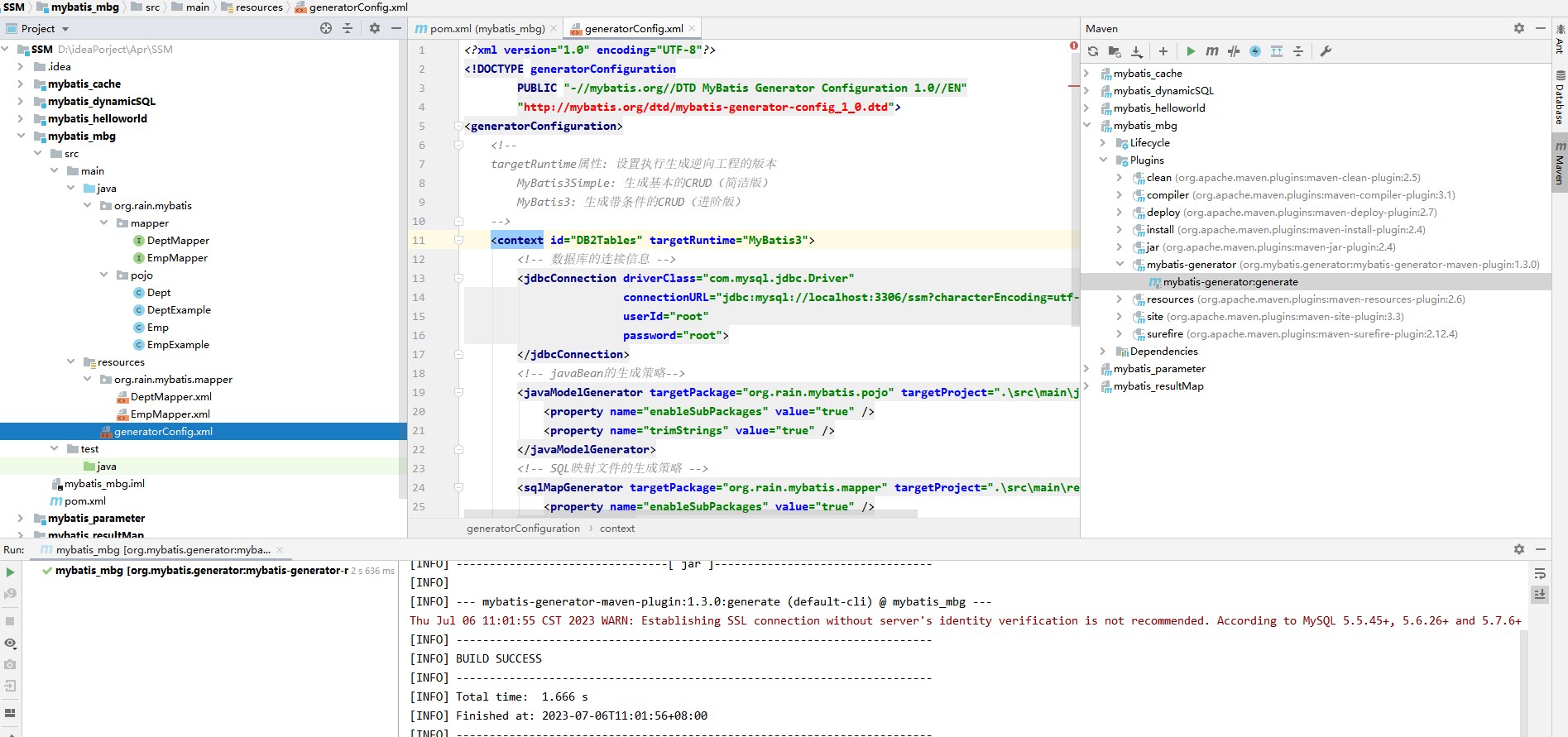Select mybatis-generator:generate goal

[1230, 282]
